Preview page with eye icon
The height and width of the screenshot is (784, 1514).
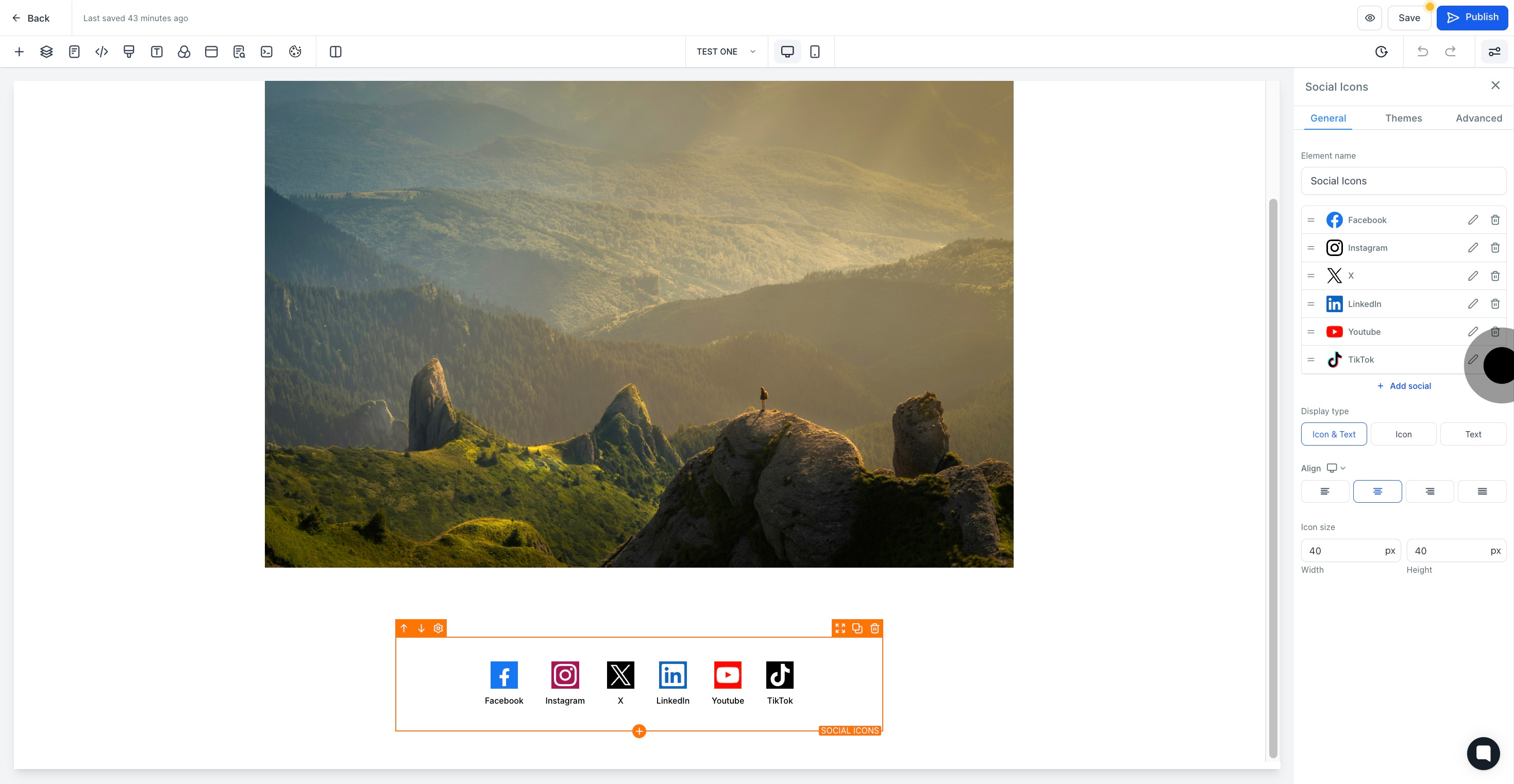point(1369,18)
